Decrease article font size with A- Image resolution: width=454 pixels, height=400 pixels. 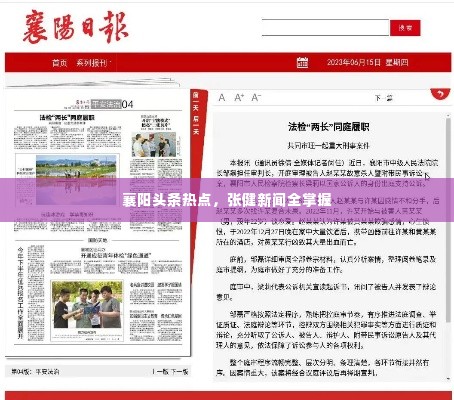256,98
